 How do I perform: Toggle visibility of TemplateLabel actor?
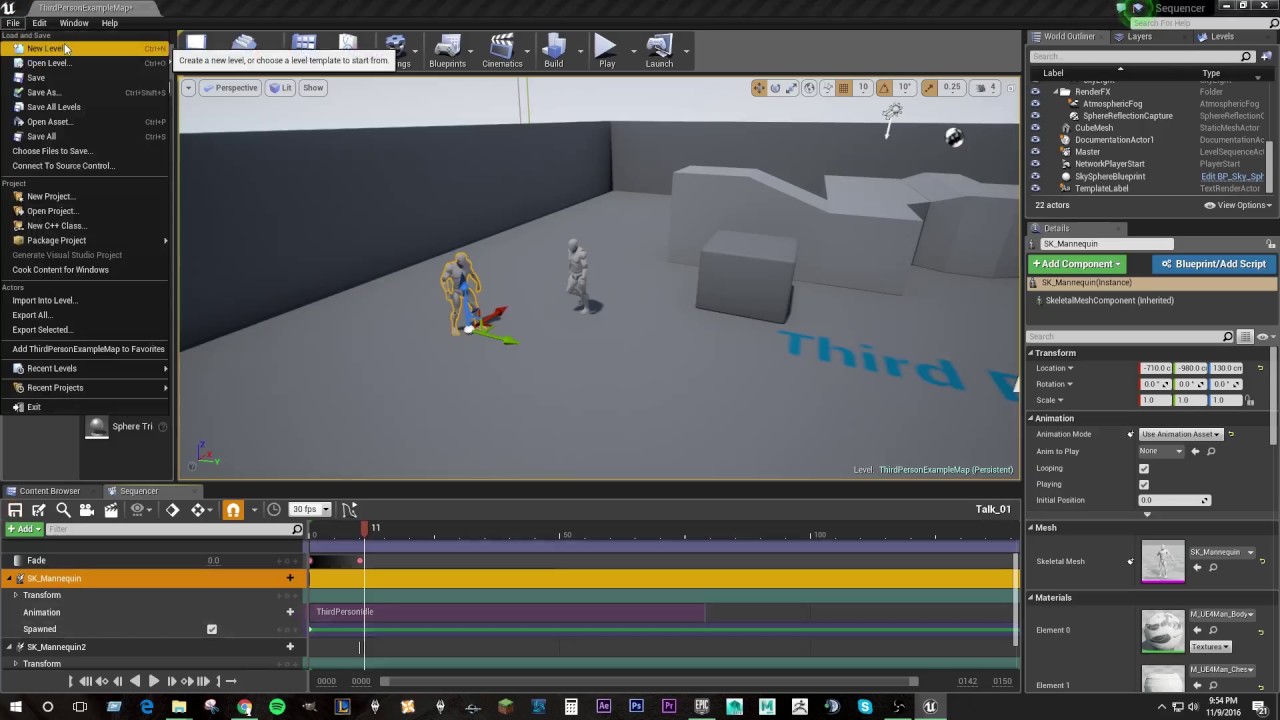click(x=1035, y=188)
